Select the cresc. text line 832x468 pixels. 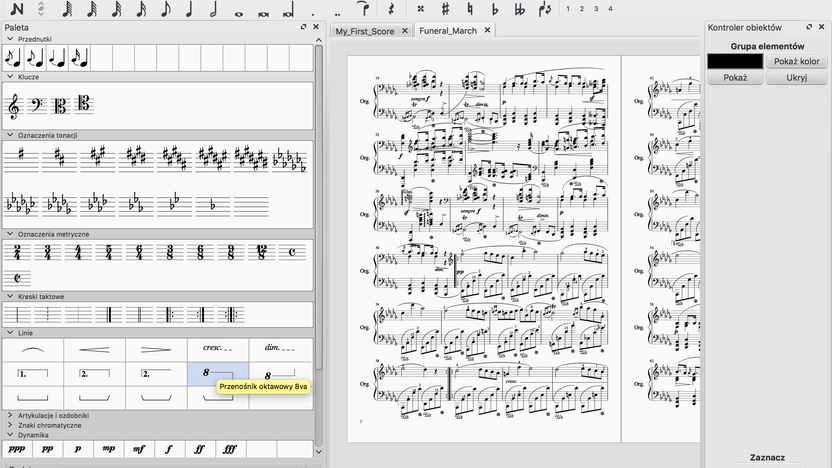218,350
